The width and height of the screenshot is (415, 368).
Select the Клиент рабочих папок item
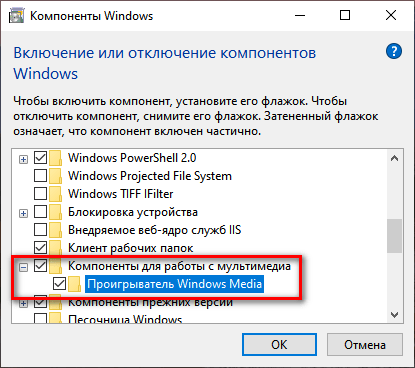click(130, 248)
